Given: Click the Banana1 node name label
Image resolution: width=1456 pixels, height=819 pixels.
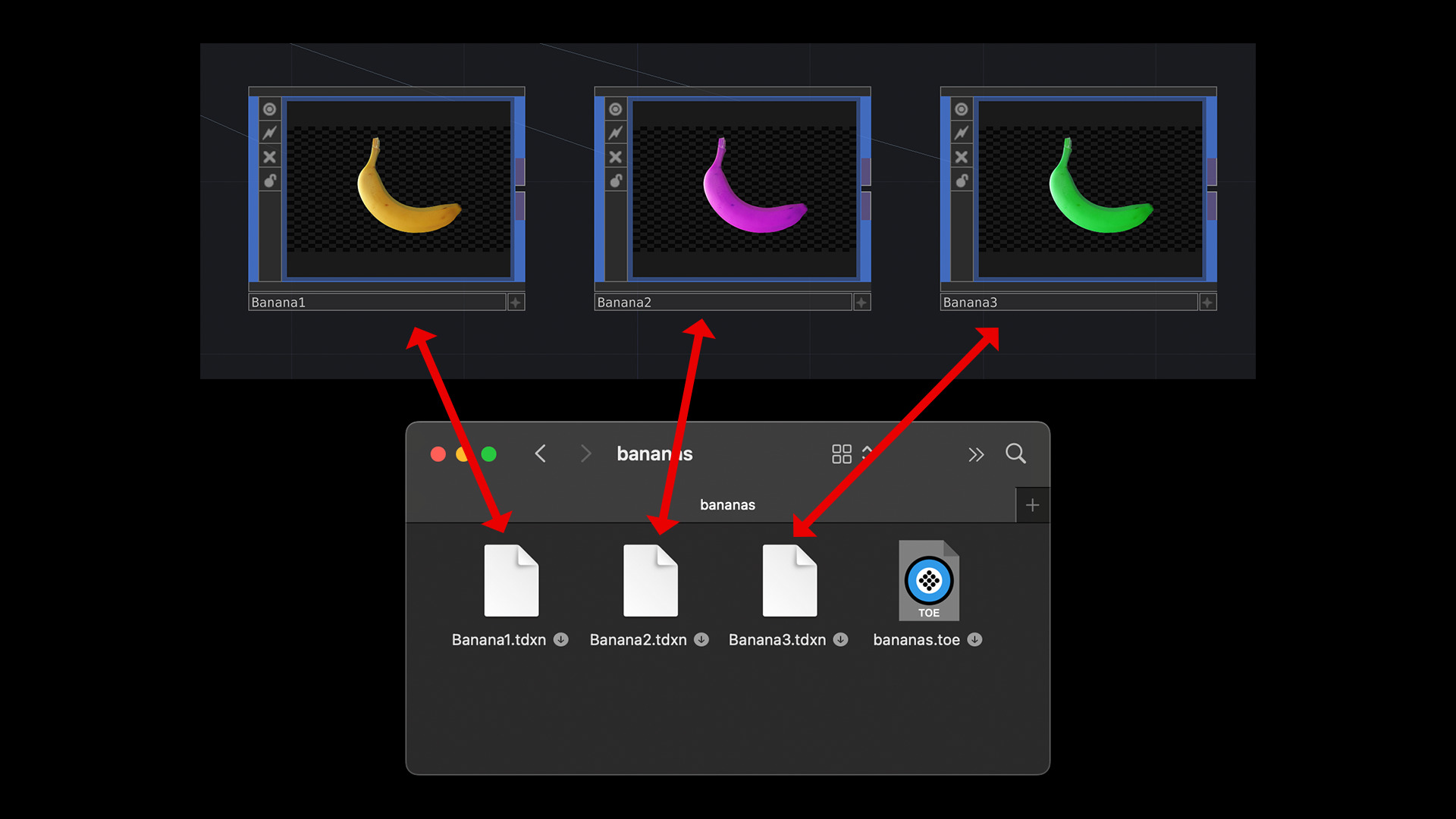Looking at the screenshot, I should [x=378, y=303].
